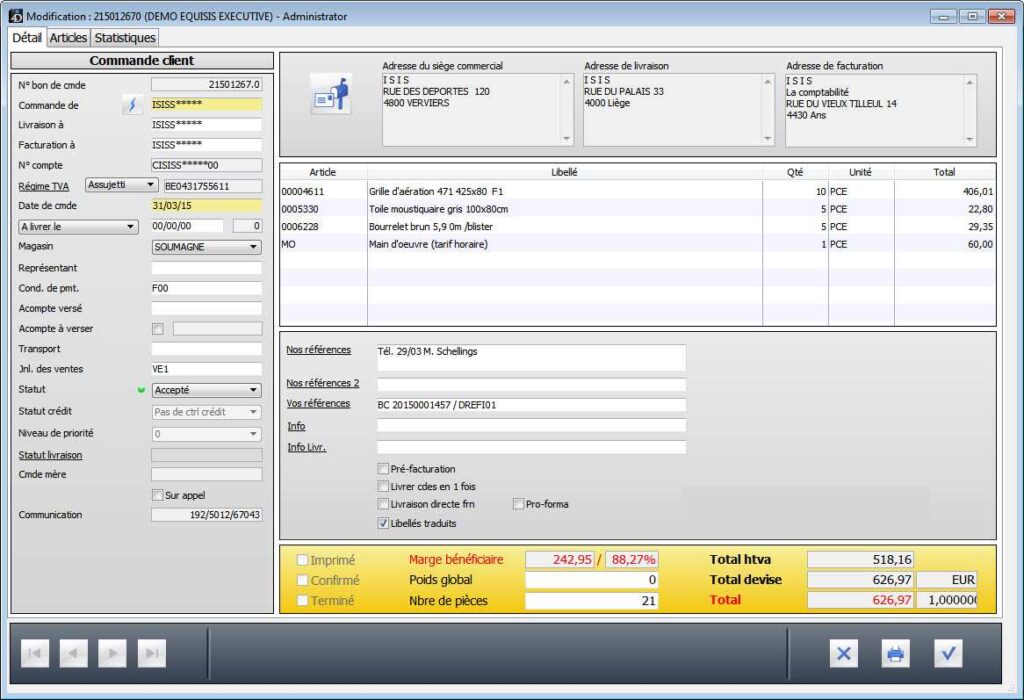Click the Vos références link
This screenshot has height=700, width=1024.
(x=318, y=404)
